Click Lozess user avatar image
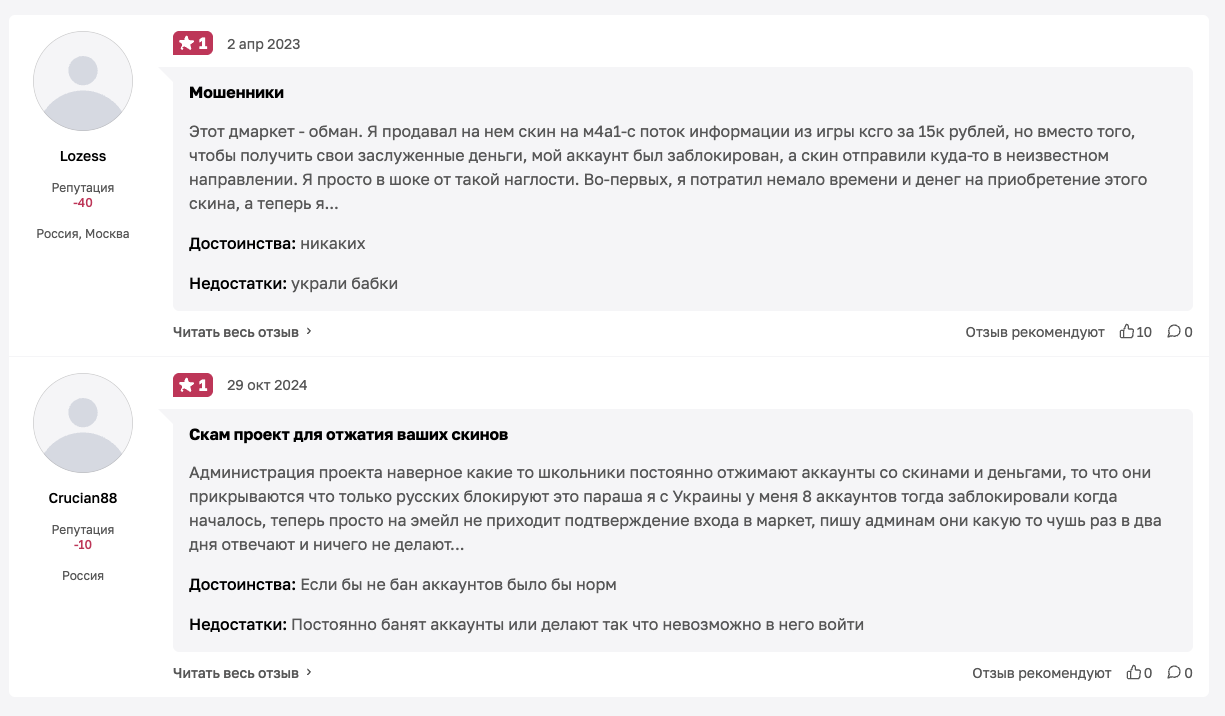Viewport: 1225px width, 716px height. [x=83, y=81]
